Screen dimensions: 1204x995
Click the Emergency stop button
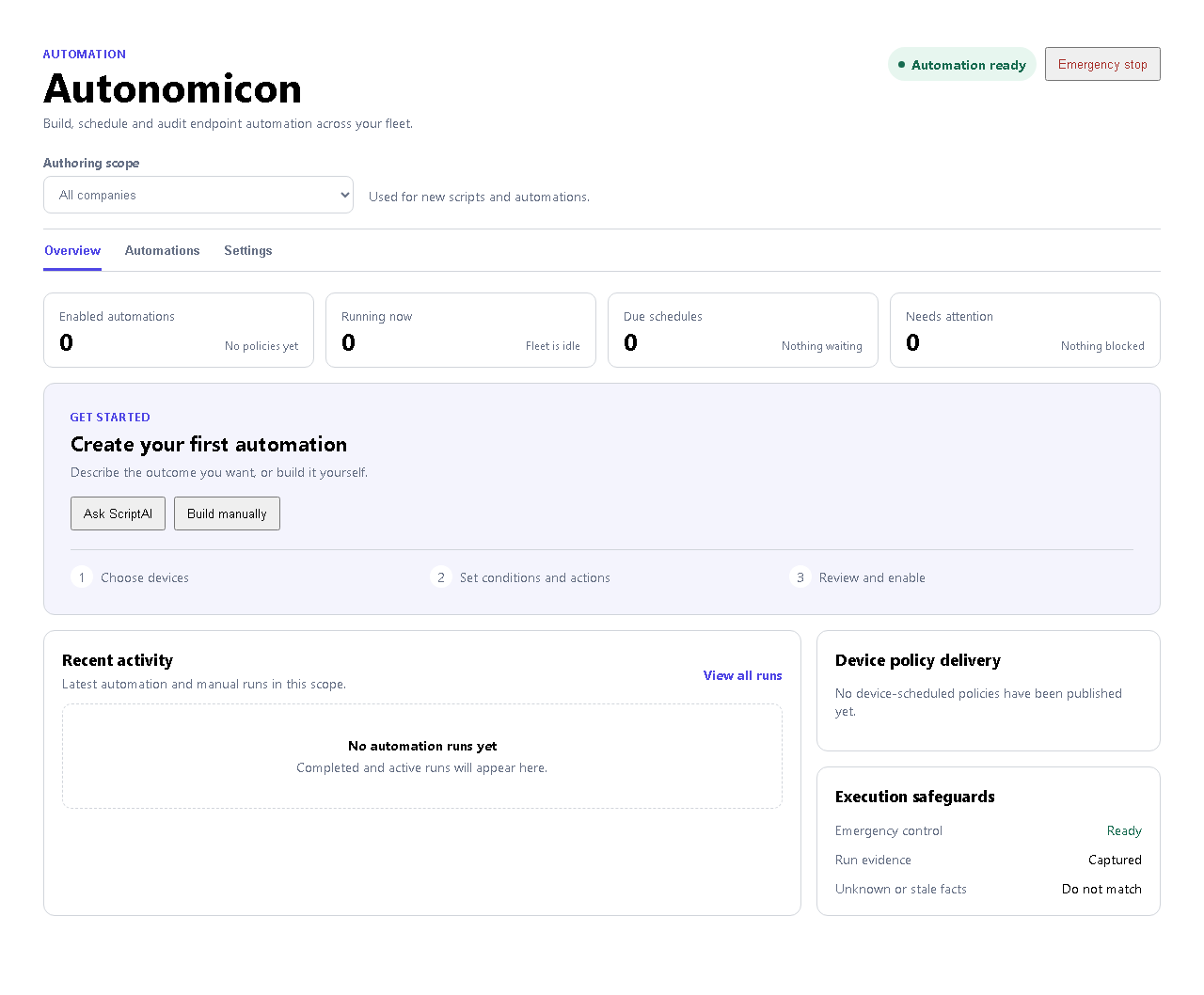(1102, 64)
